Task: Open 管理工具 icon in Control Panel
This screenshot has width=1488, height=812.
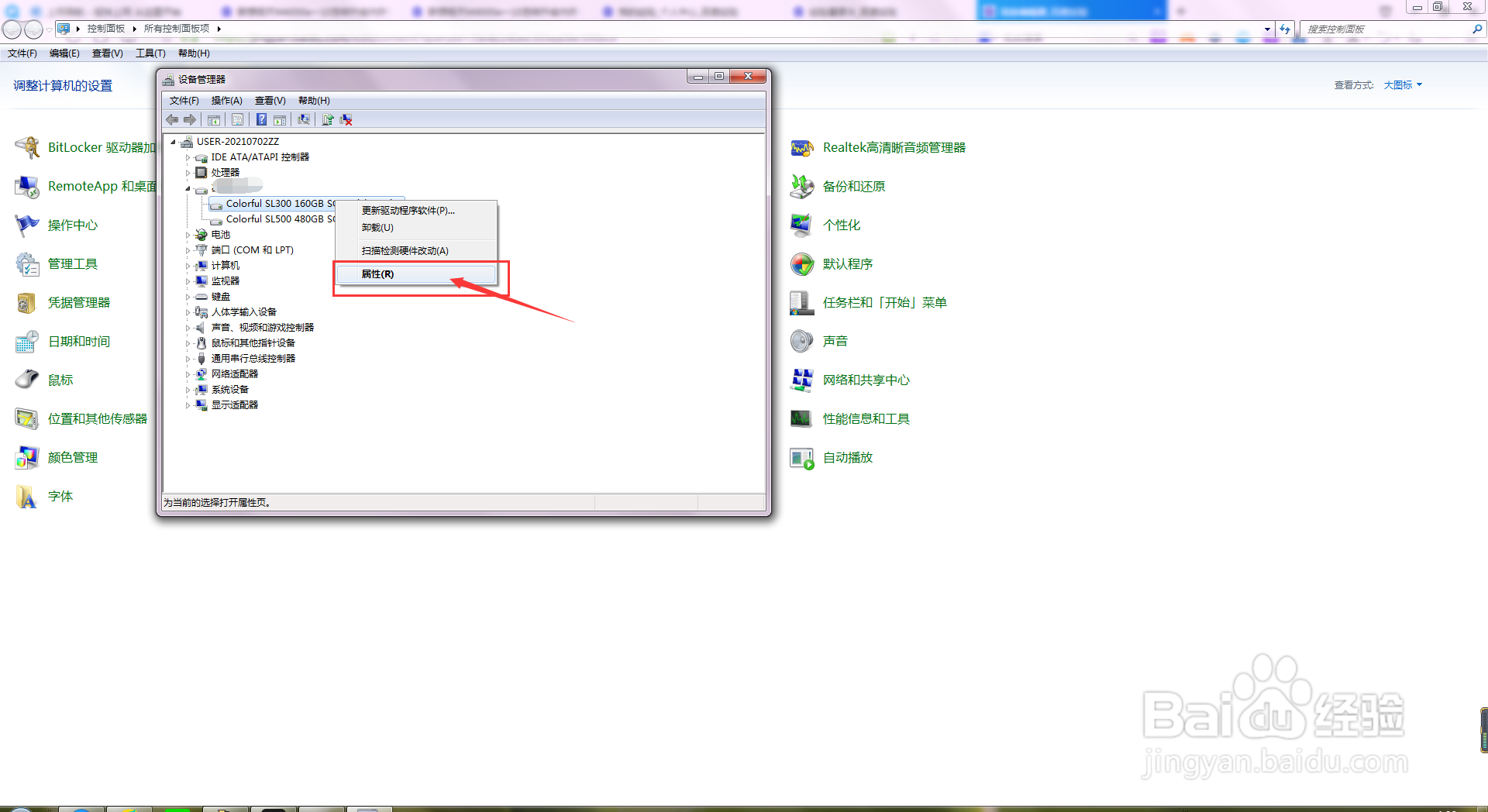Action: pos(28,263)
